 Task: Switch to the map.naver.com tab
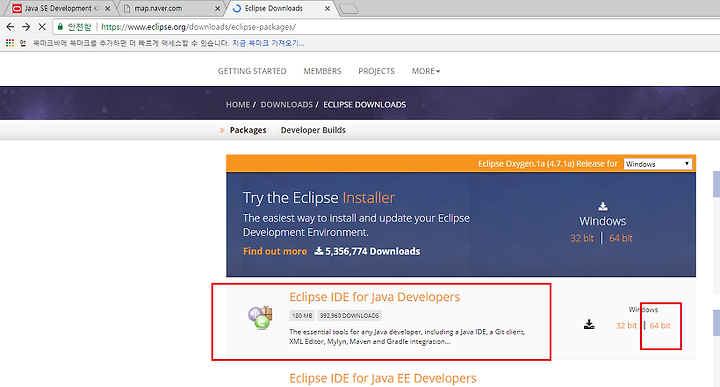click(x=170, y=8)
